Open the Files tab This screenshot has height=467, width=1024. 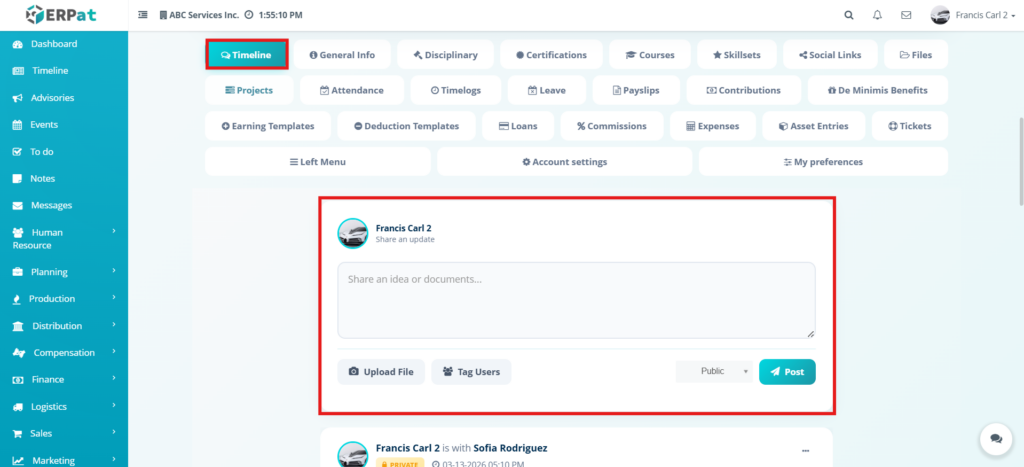[916, 55]
